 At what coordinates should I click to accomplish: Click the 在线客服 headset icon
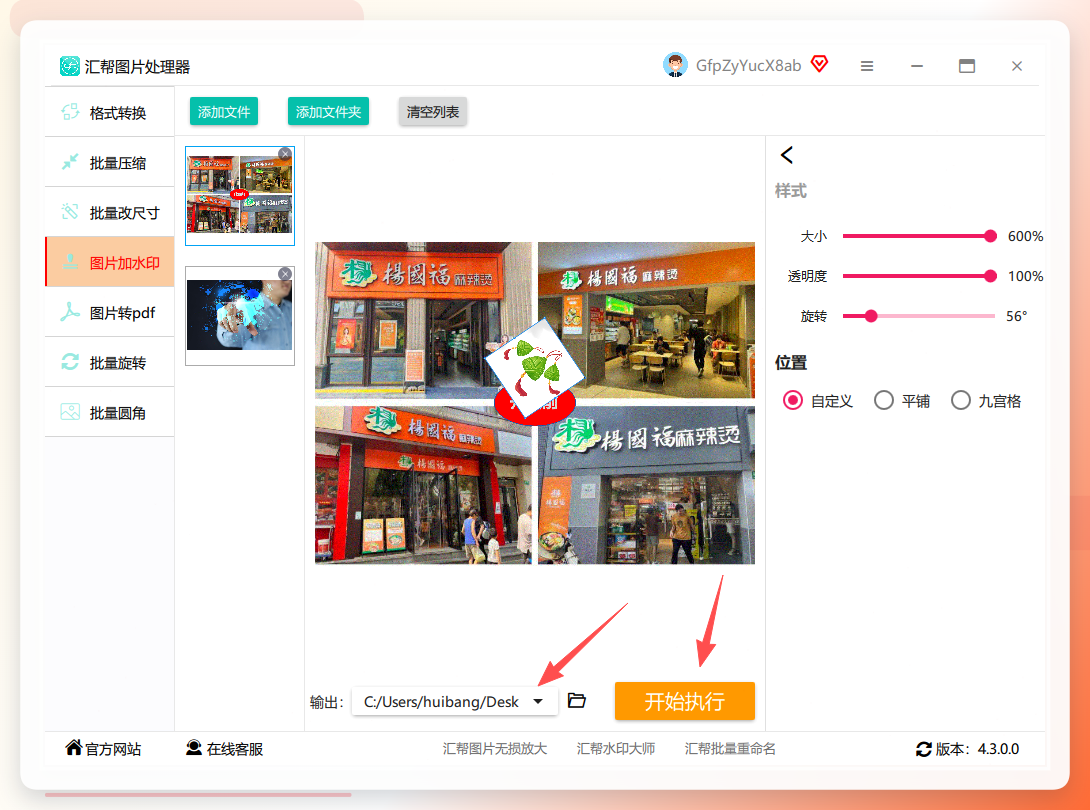194,748
